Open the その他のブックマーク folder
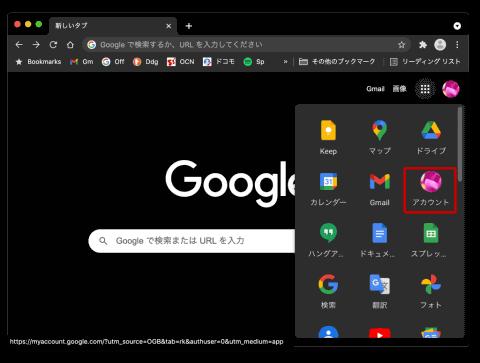This screenshot has width=480, height=363. (337, 62)
